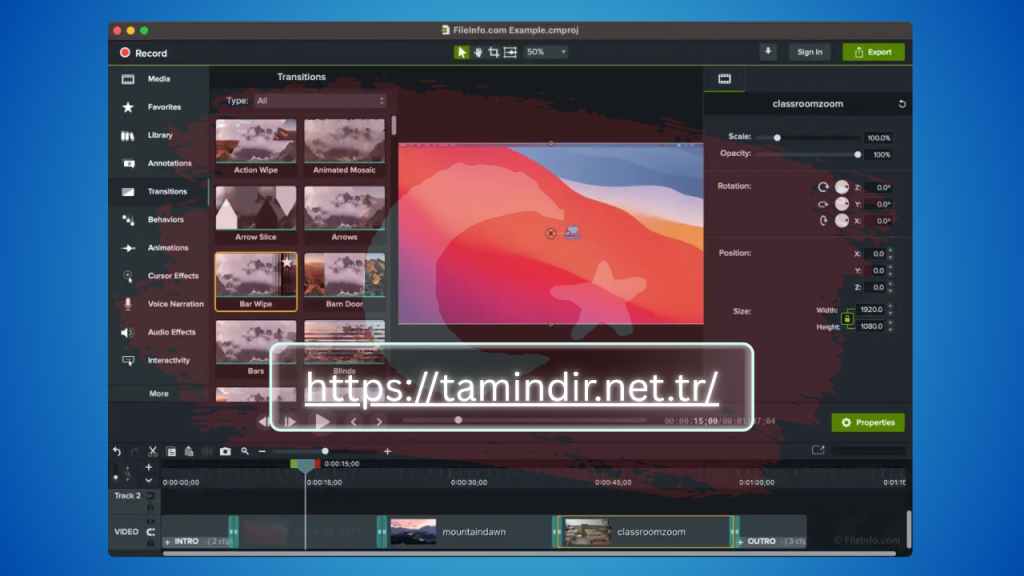
Task: Click the Position X stepper
Action: tap(891, 253)
